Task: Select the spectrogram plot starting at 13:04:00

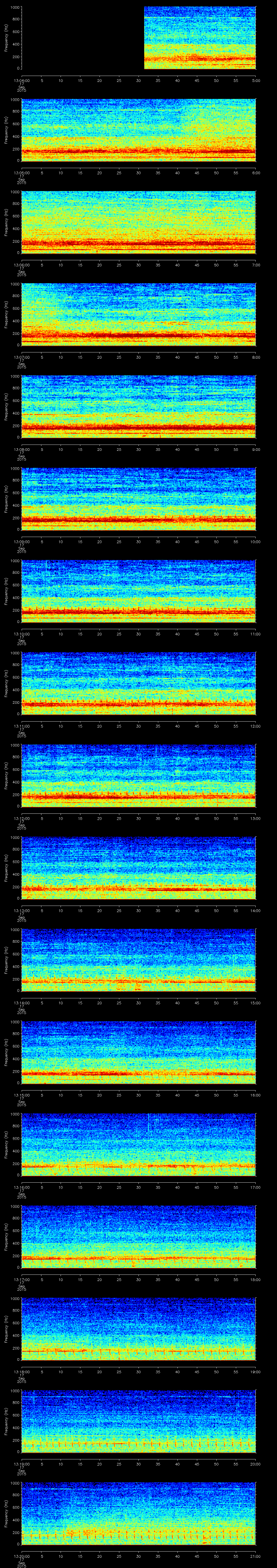Action: [x=139, y=38]
